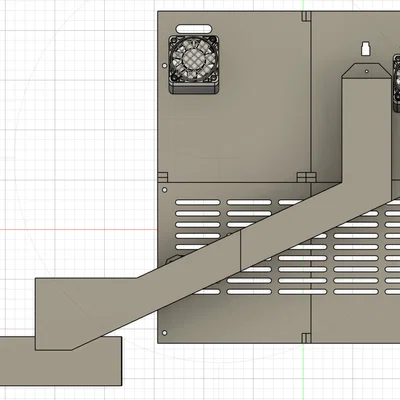Select the cooling fan on the panel
This screenshot has width=400, height=400.
click(x=194, y=64)
